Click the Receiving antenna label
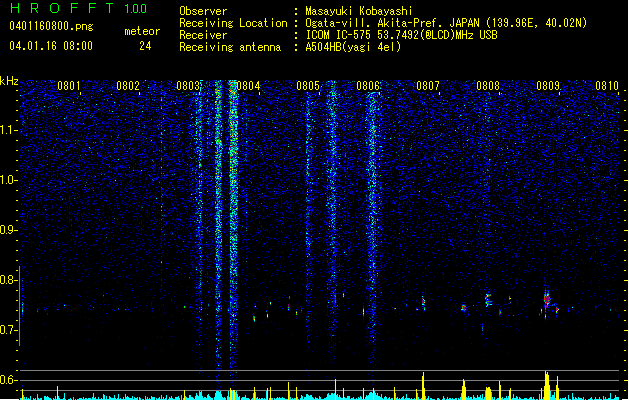Viewport: 629px width, 400px height. click(x=230, y=47)
